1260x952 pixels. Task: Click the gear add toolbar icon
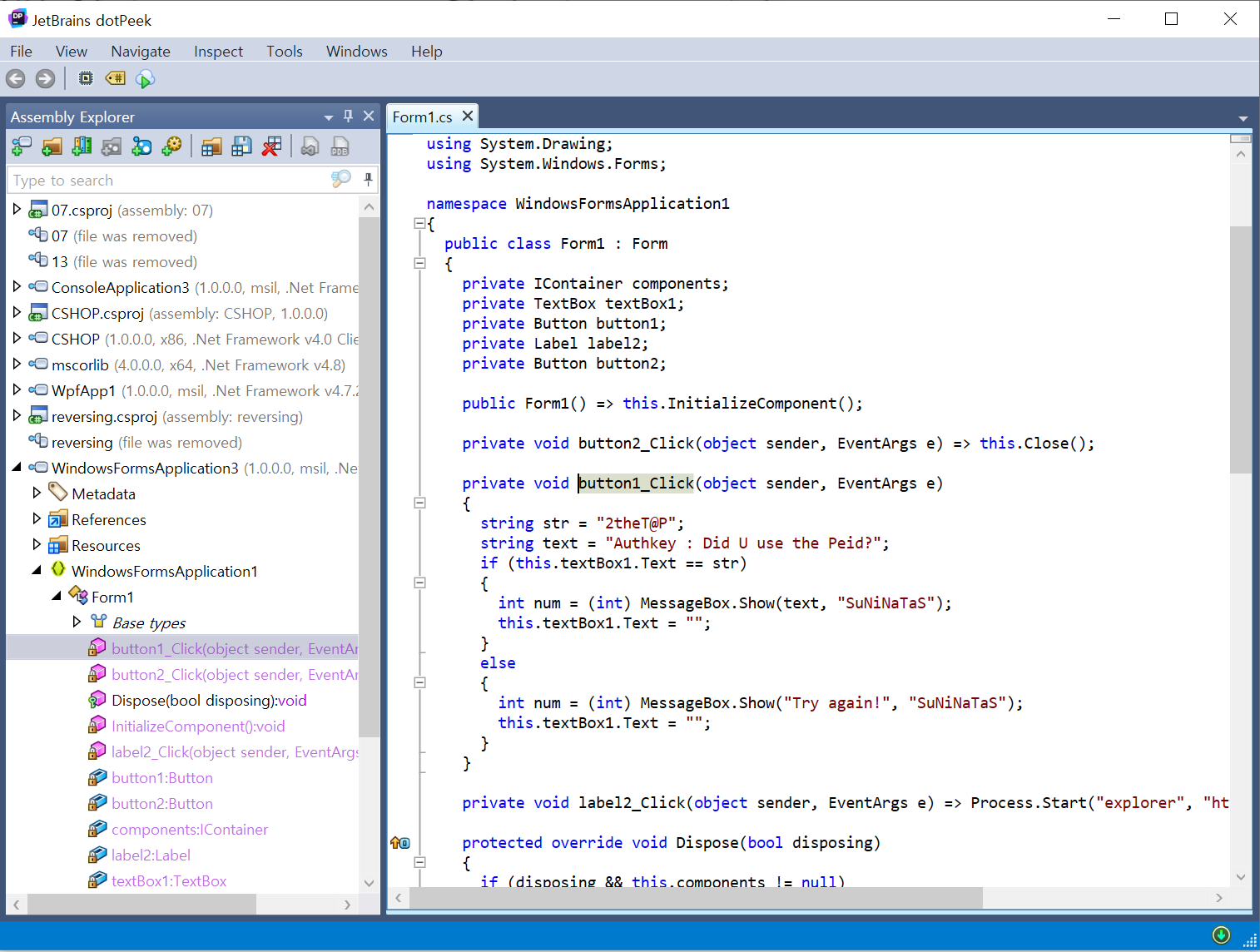point(171,147)
